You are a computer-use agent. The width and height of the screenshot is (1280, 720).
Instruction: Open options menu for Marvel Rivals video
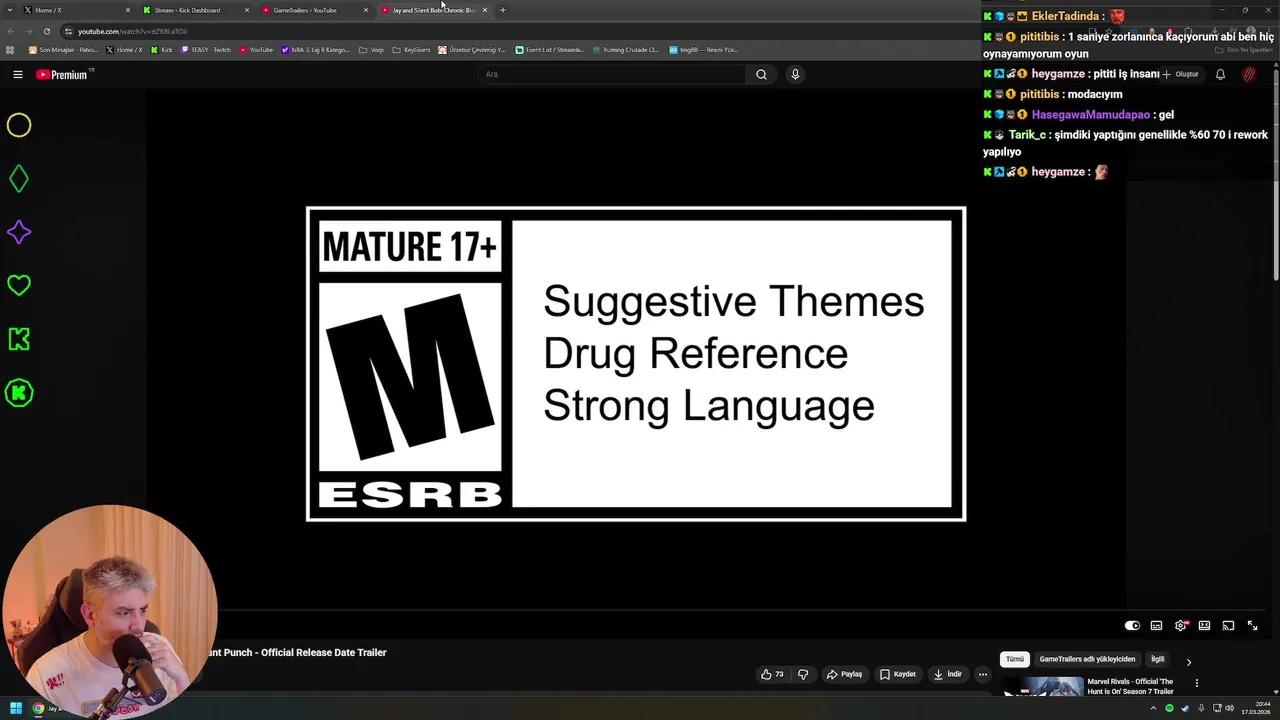point(1196,684)
